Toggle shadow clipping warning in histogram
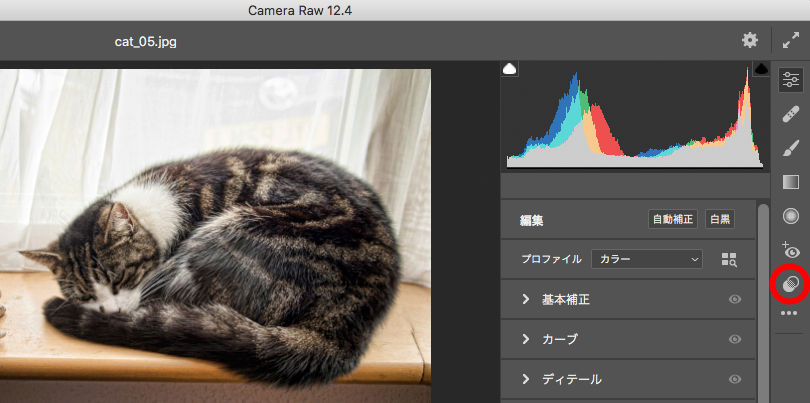This screenshot has width=810, height=403. point(510,69)
